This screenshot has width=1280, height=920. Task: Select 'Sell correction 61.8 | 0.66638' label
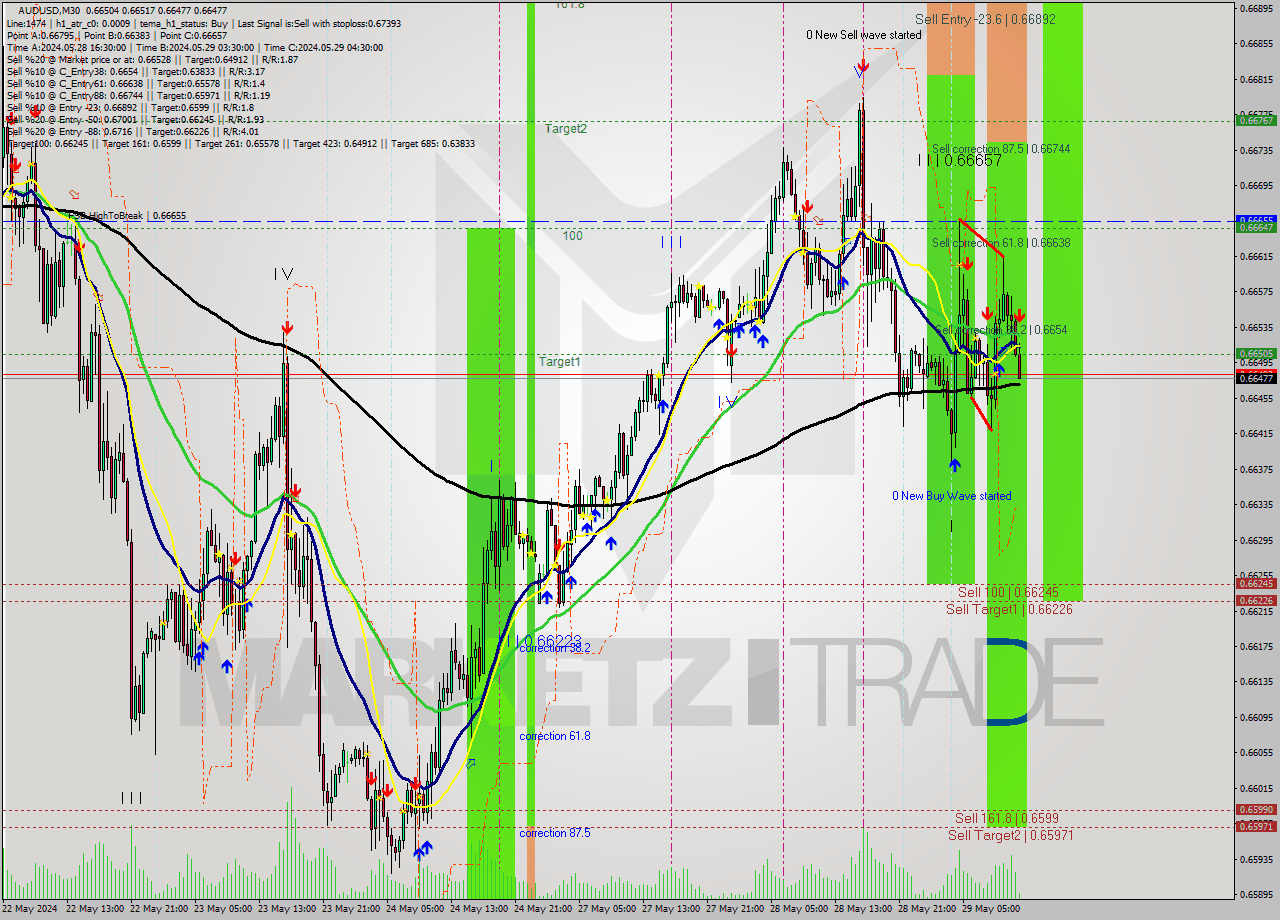coord(1001,243)
